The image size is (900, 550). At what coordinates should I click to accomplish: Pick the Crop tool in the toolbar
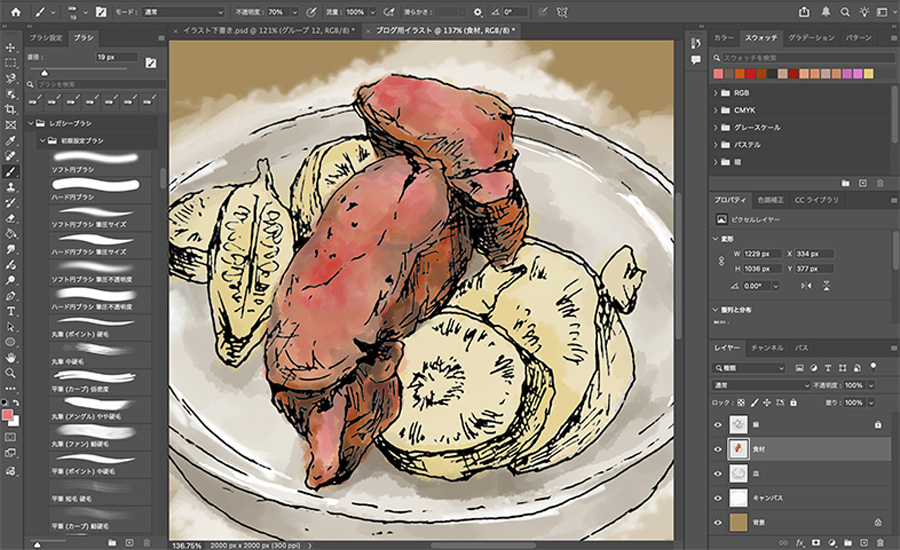click(10, 109)
